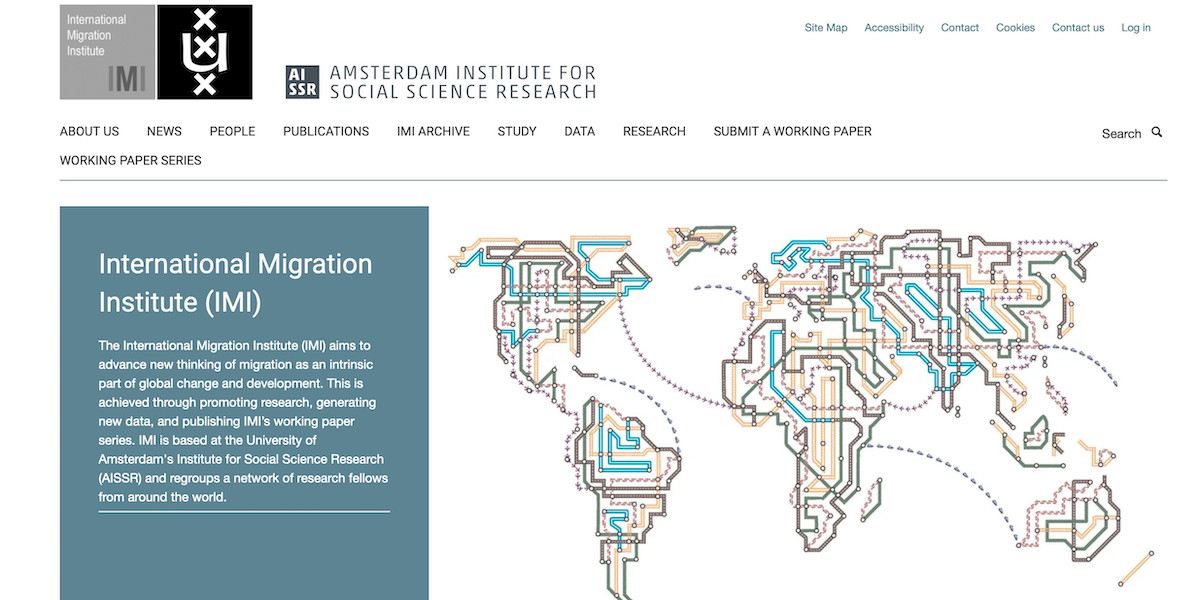Click the Log in link
Viewport: 1200px width, 600px height.
click(x=1135, y=28)
